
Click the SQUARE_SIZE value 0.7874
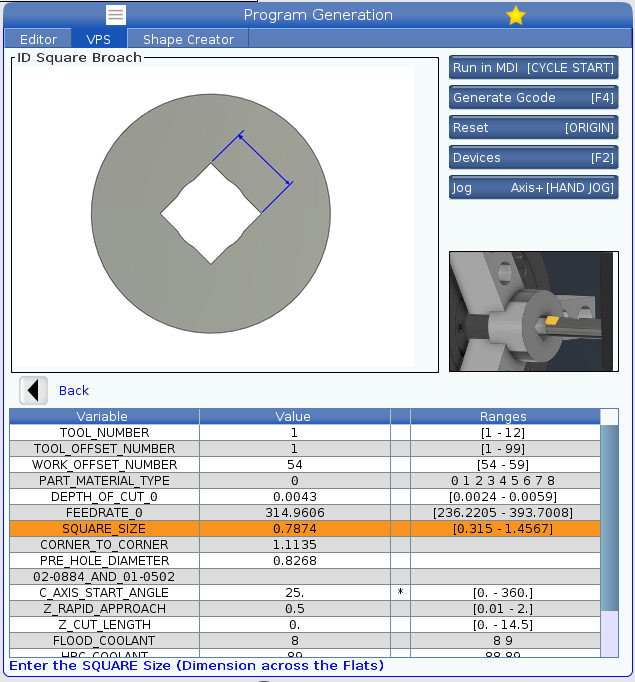[x=295, y=529]
